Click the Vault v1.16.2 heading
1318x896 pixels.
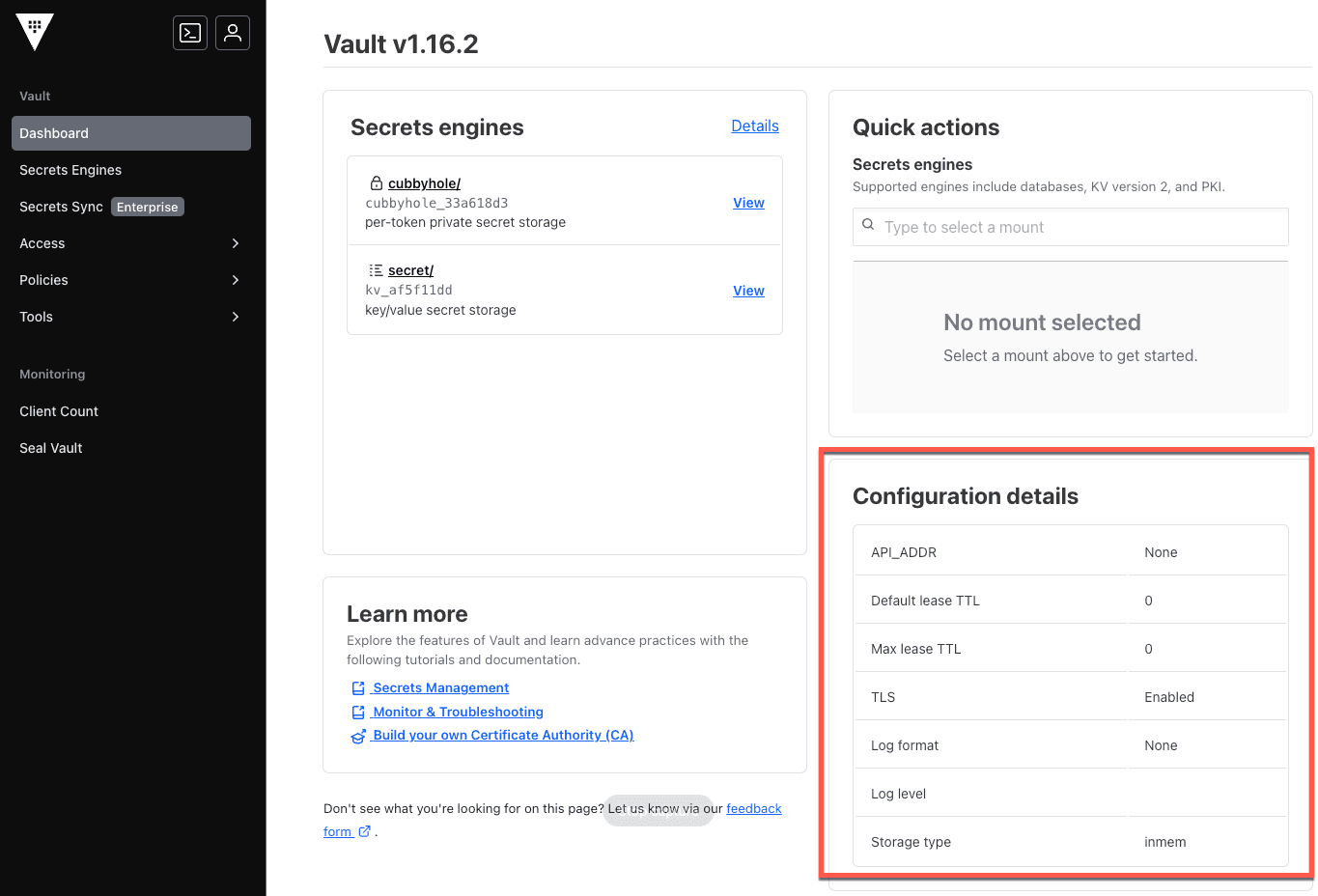click(401, 43)
